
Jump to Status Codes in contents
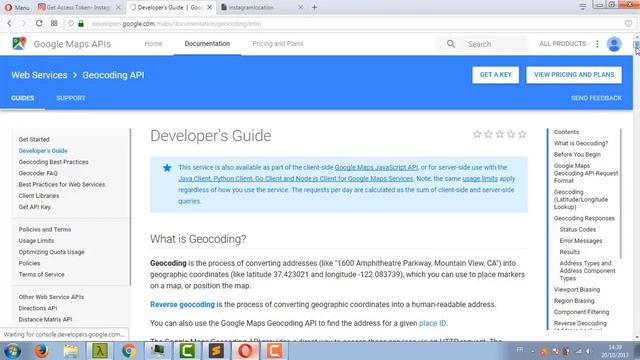[x=578, y=229]
